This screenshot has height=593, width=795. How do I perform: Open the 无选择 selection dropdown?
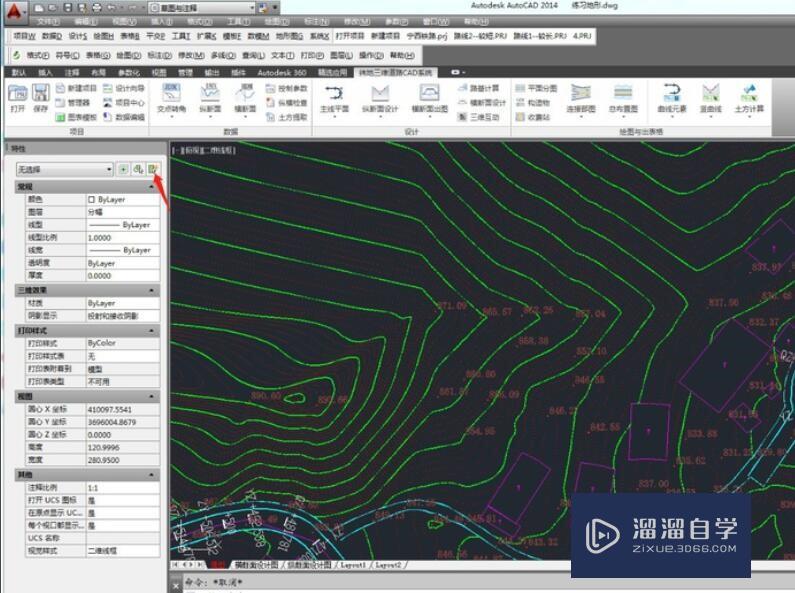tap(64, 169)
